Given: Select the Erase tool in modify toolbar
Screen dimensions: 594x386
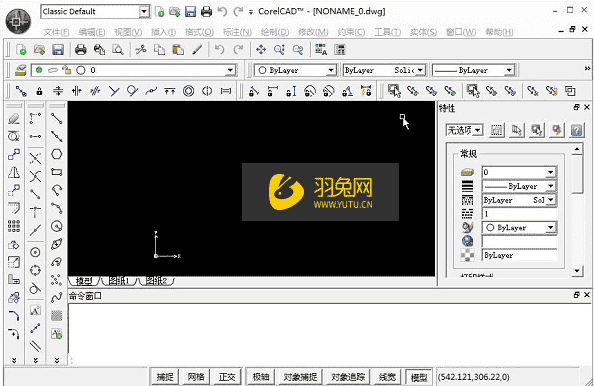Looking at the screenshot, I should [x=14, y=119].
